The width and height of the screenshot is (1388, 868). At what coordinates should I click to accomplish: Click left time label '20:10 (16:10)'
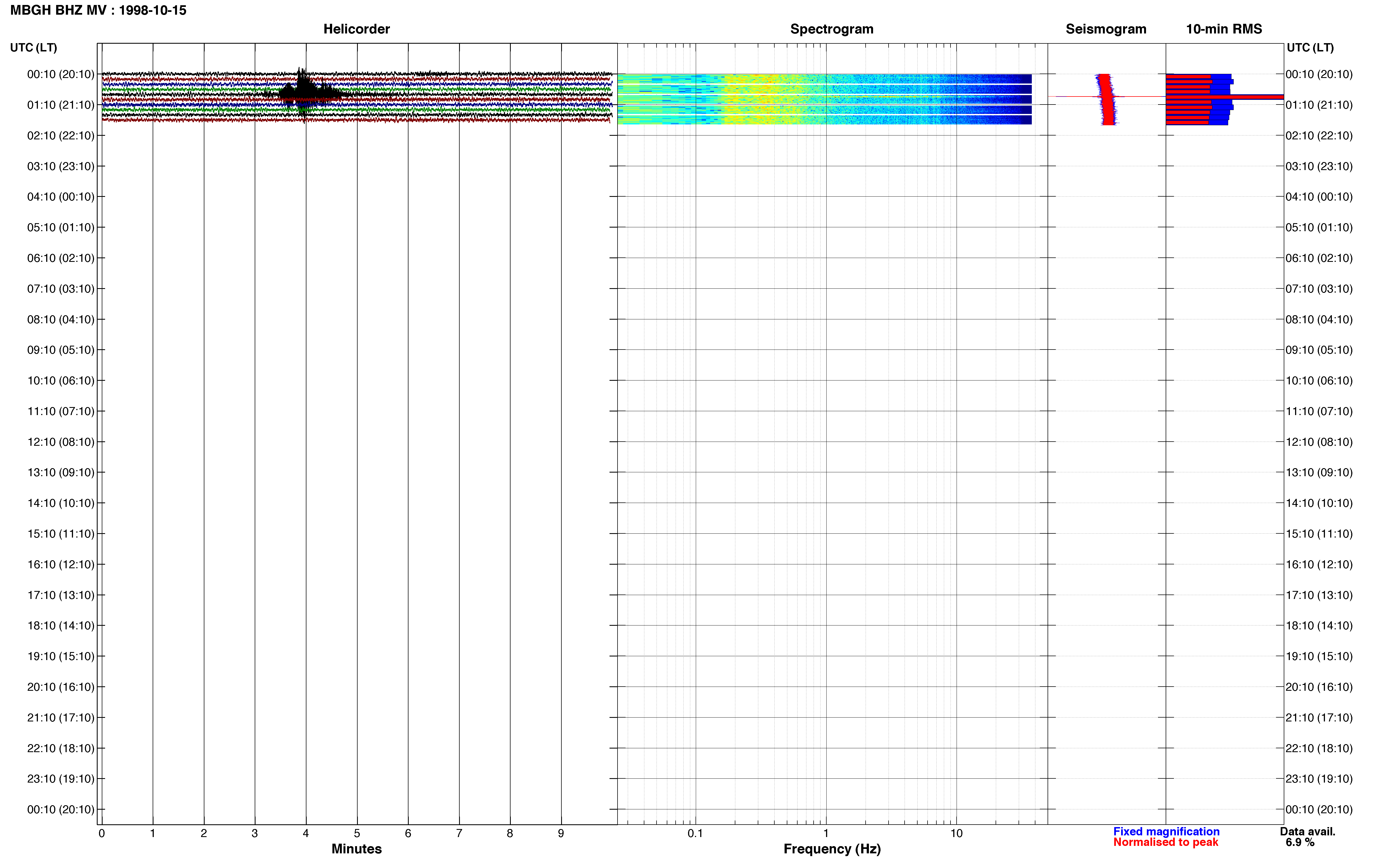[61, 687]
